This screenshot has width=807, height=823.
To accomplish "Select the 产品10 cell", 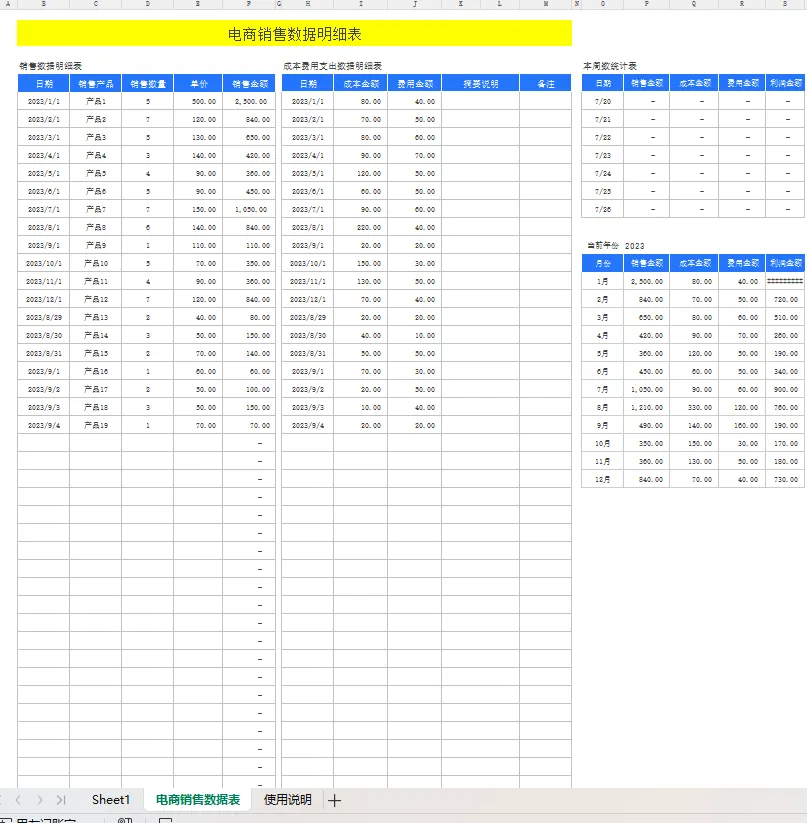I will point(95,263).
